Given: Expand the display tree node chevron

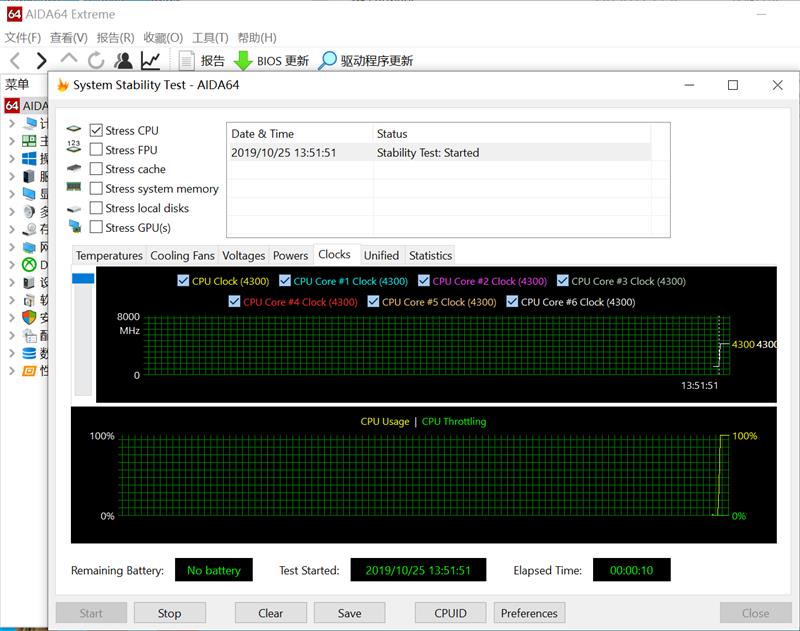Looking at the screenshot, I should tap(12, 194).
